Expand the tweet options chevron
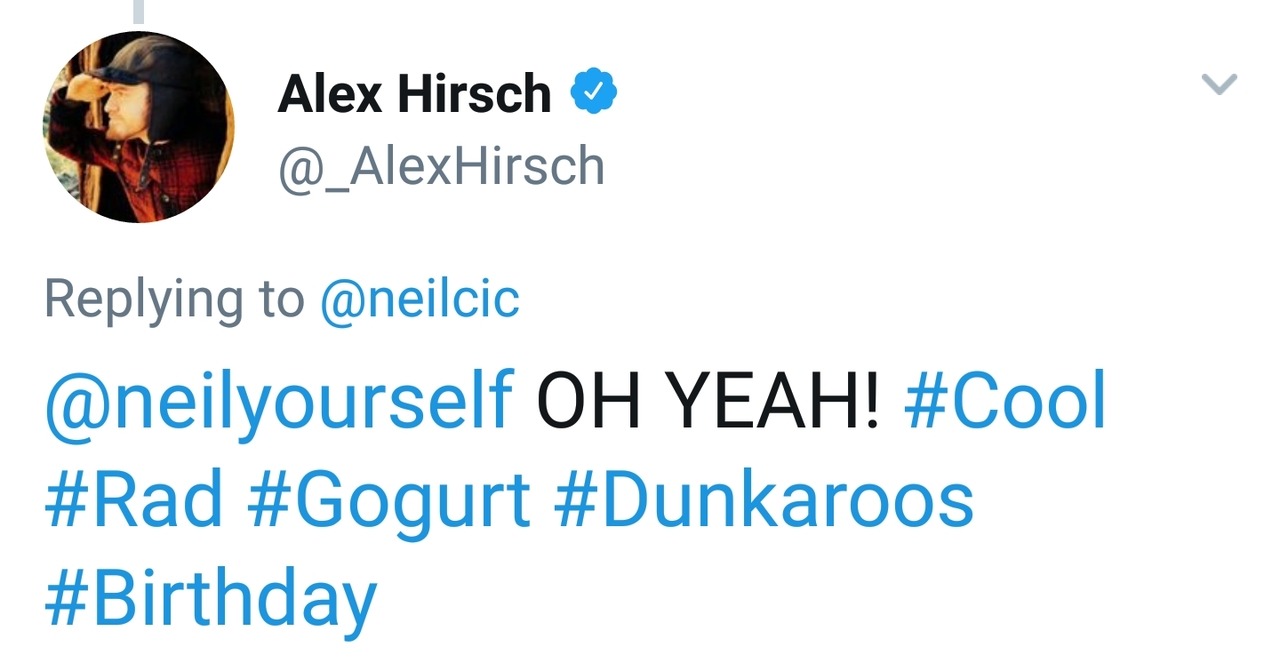1280x663 pixels. [x=1219, y=85]
